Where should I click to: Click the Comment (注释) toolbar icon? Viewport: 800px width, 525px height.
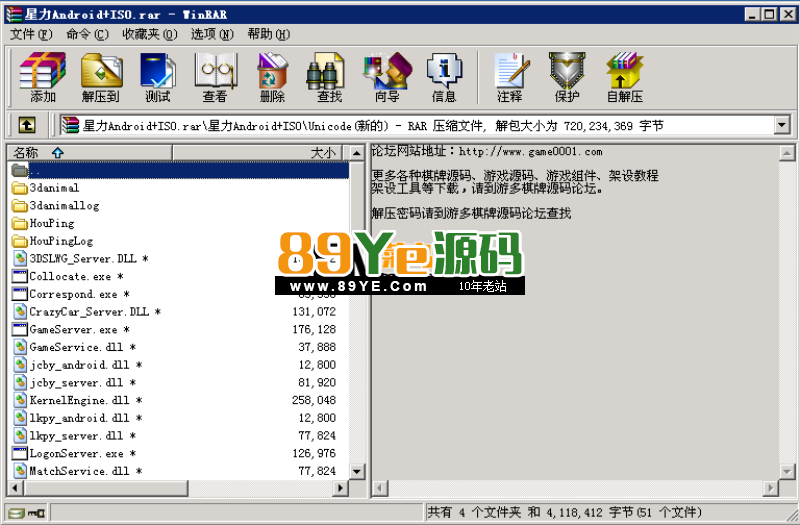tap(510, 78)
